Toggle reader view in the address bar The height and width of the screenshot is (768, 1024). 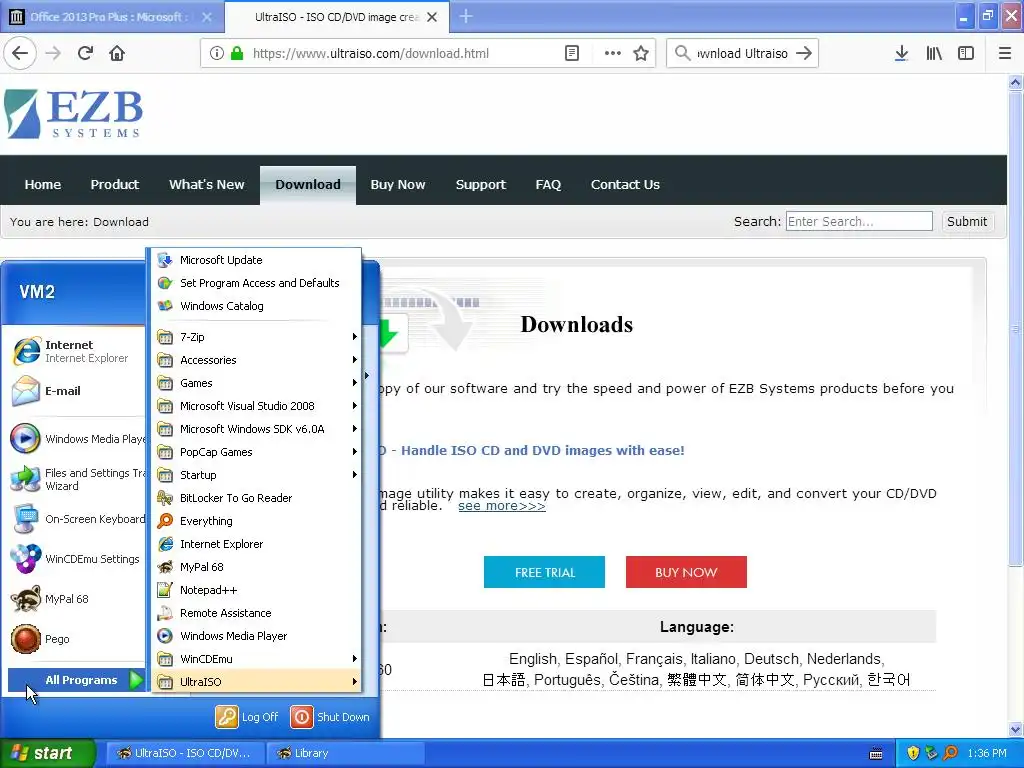click(x=571, y=53)
